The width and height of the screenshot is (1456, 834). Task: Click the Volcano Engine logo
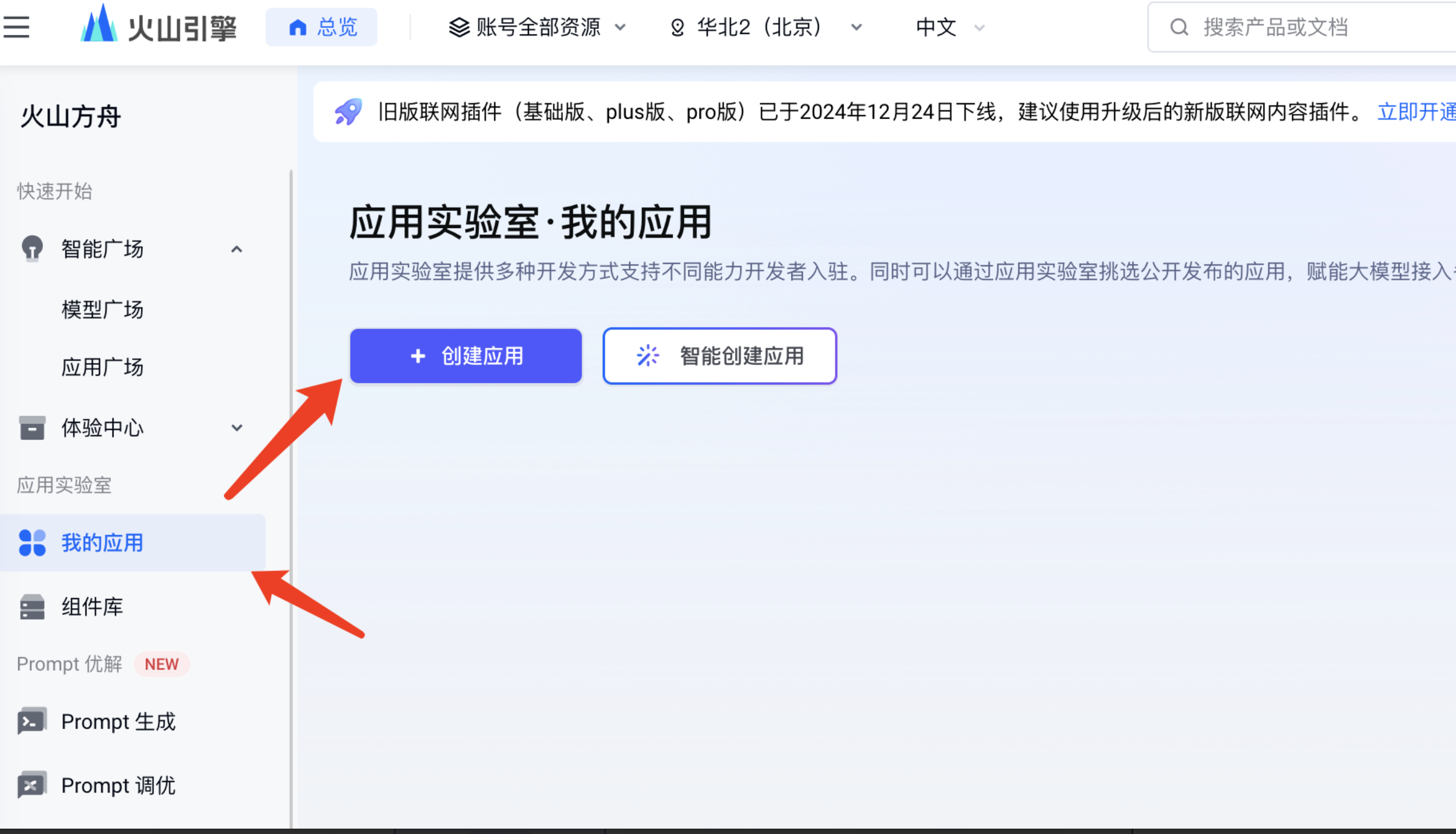(158, 26)
